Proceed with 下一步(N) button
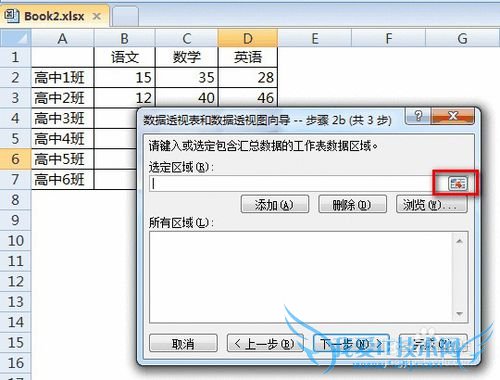This screenshot has width=500, height=380. (351, 343)
